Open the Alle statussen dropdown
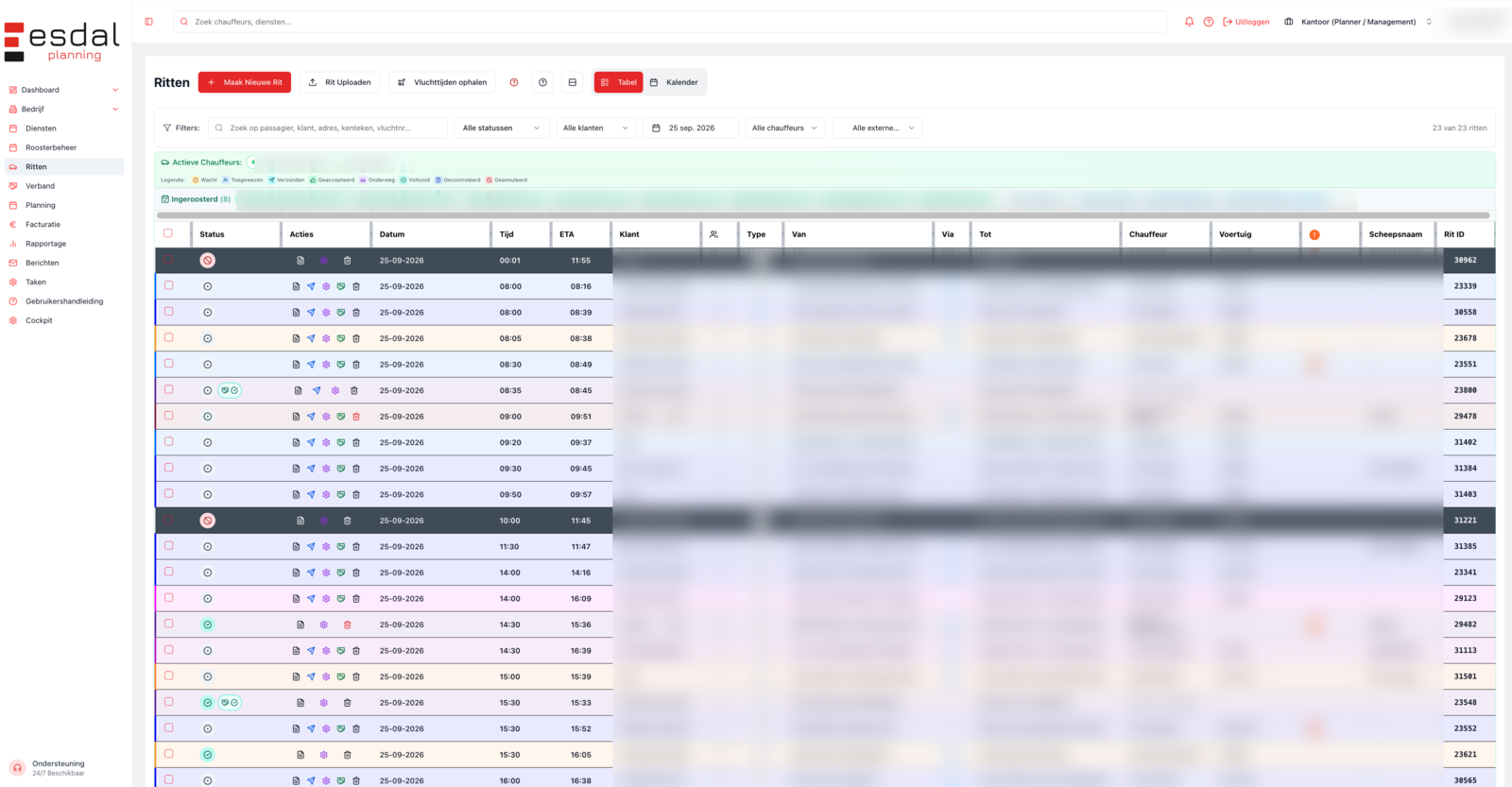Viewport: 1512px width, 787px height. tap(501, 128)
